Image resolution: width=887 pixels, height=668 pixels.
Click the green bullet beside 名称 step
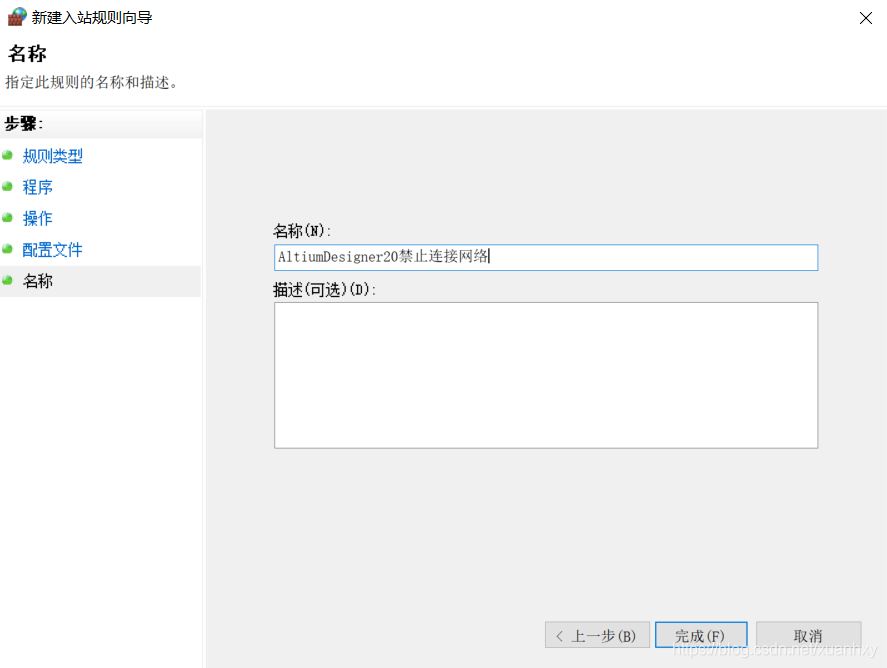point(7,280)
